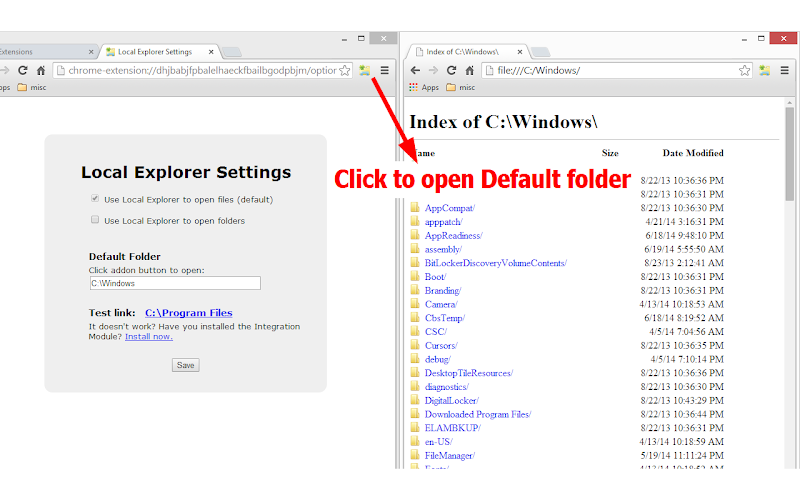Screen dimensions: 800x500
Task: Go to home page in left window
Action: tap(41, 70)
